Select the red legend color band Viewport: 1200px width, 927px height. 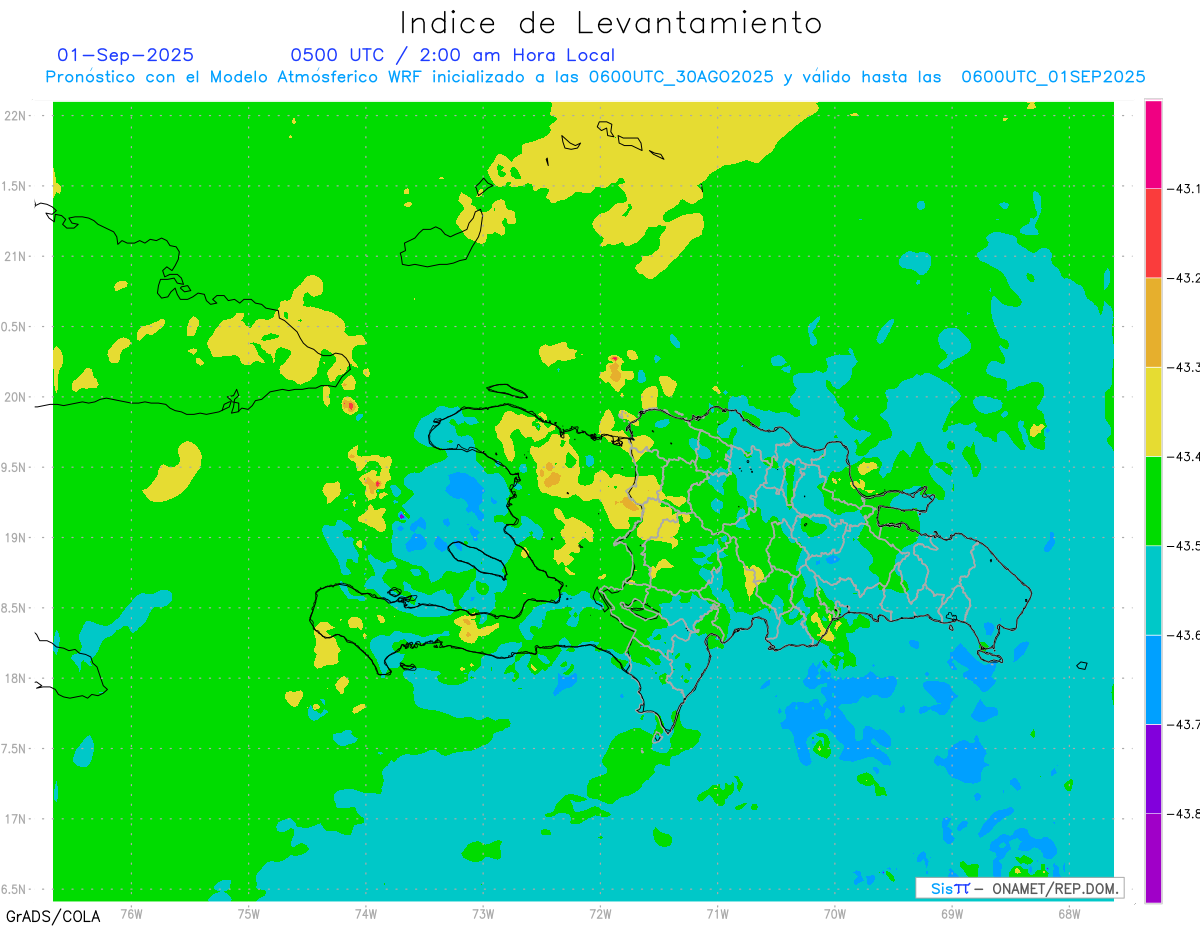(x=1153, y=233)
